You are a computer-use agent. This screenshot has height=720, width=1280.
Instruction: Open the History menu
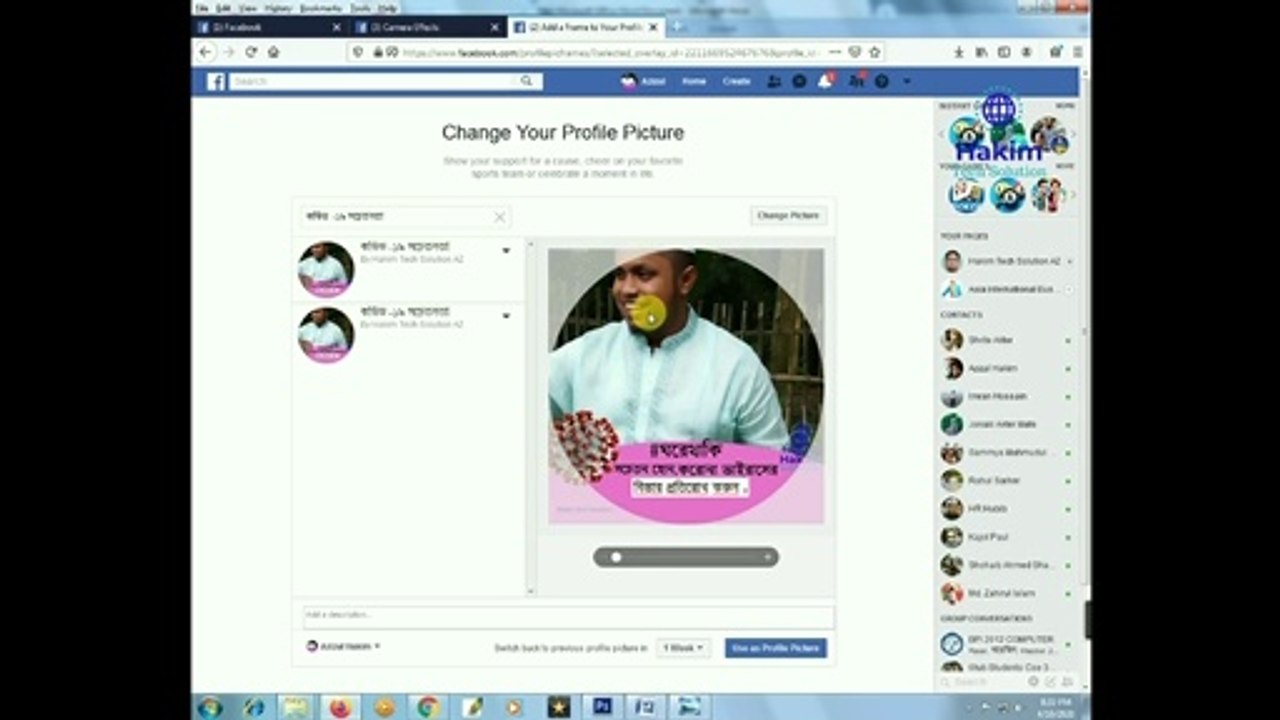click(278, 8)
